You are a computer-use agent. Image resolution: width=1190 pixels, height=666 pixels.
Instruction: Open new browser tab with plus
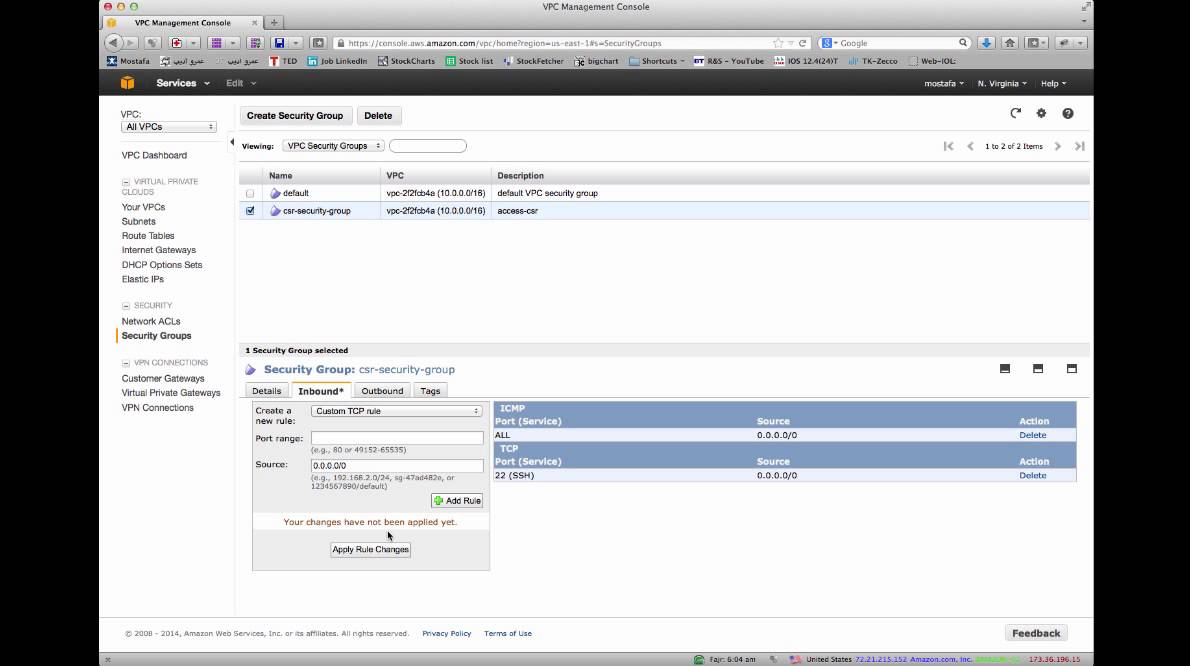274,23
